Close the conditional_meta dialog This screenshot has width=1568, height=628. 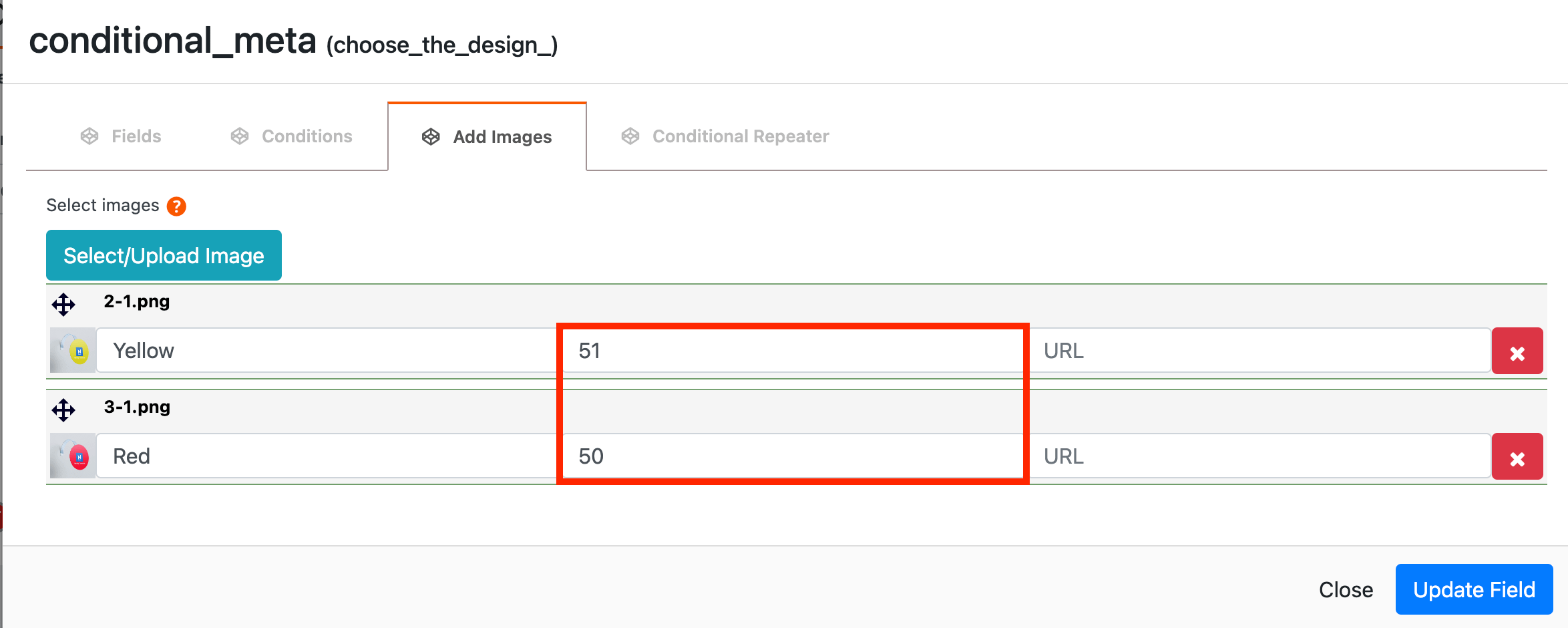tap(1346, 589)
